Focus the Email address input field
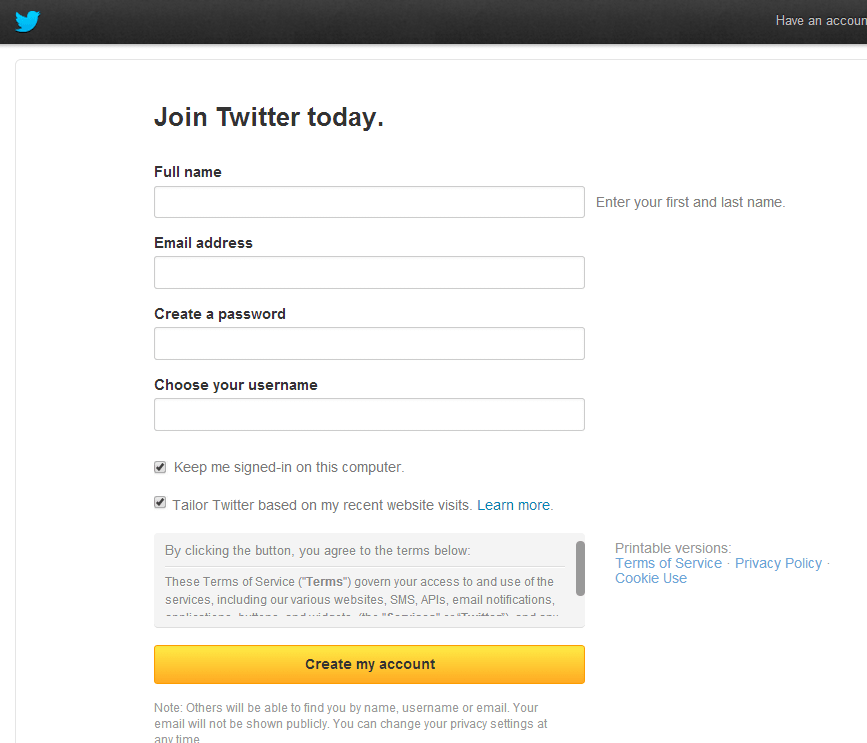Viewport: 867px width, 743px height. coord(369,272)
